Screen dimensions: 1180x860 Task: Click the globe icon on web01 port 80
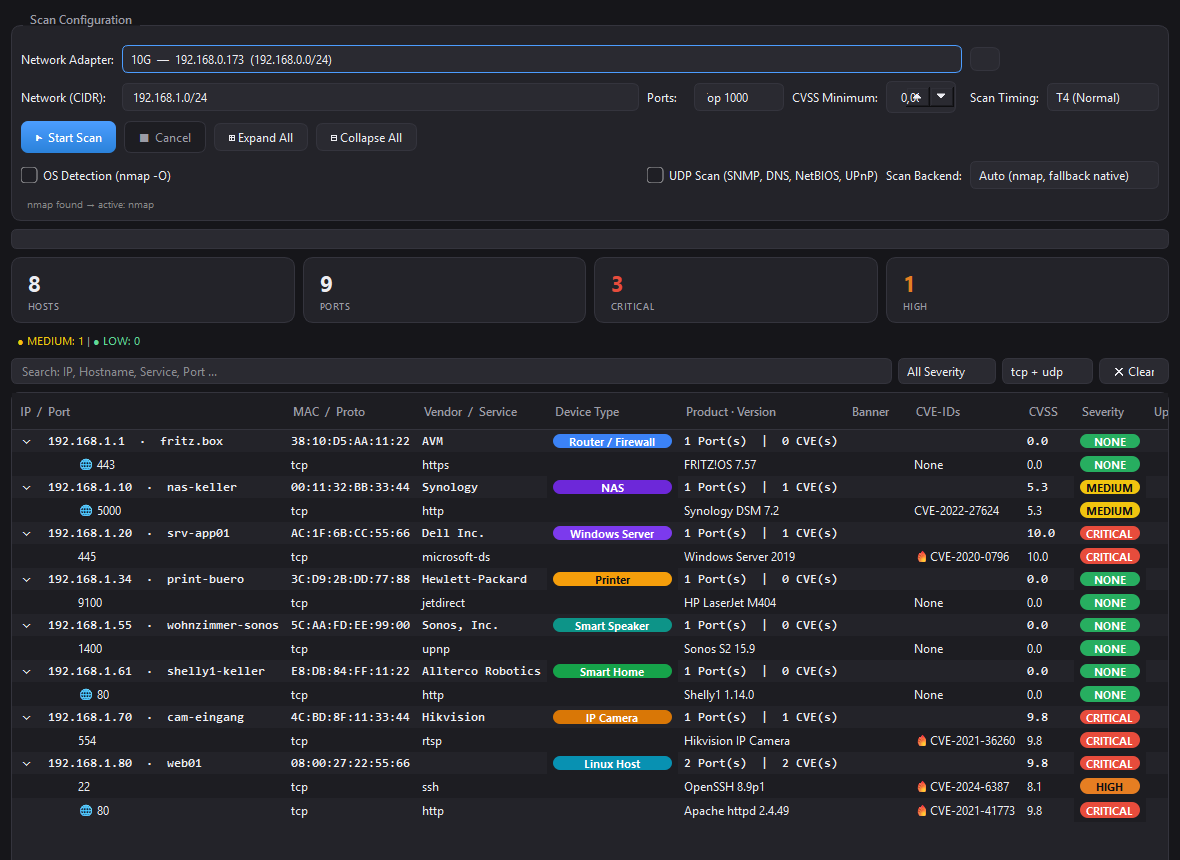pos(86,810)
